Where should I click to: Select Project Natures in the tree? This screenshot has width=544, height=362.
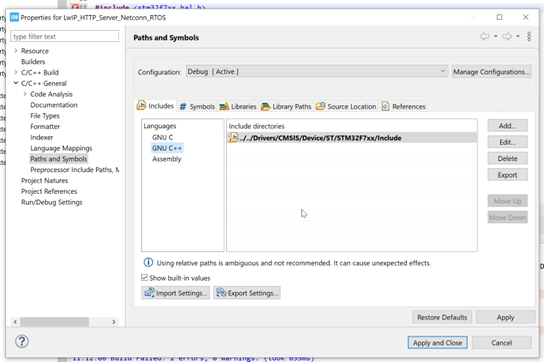coord(44,180)
